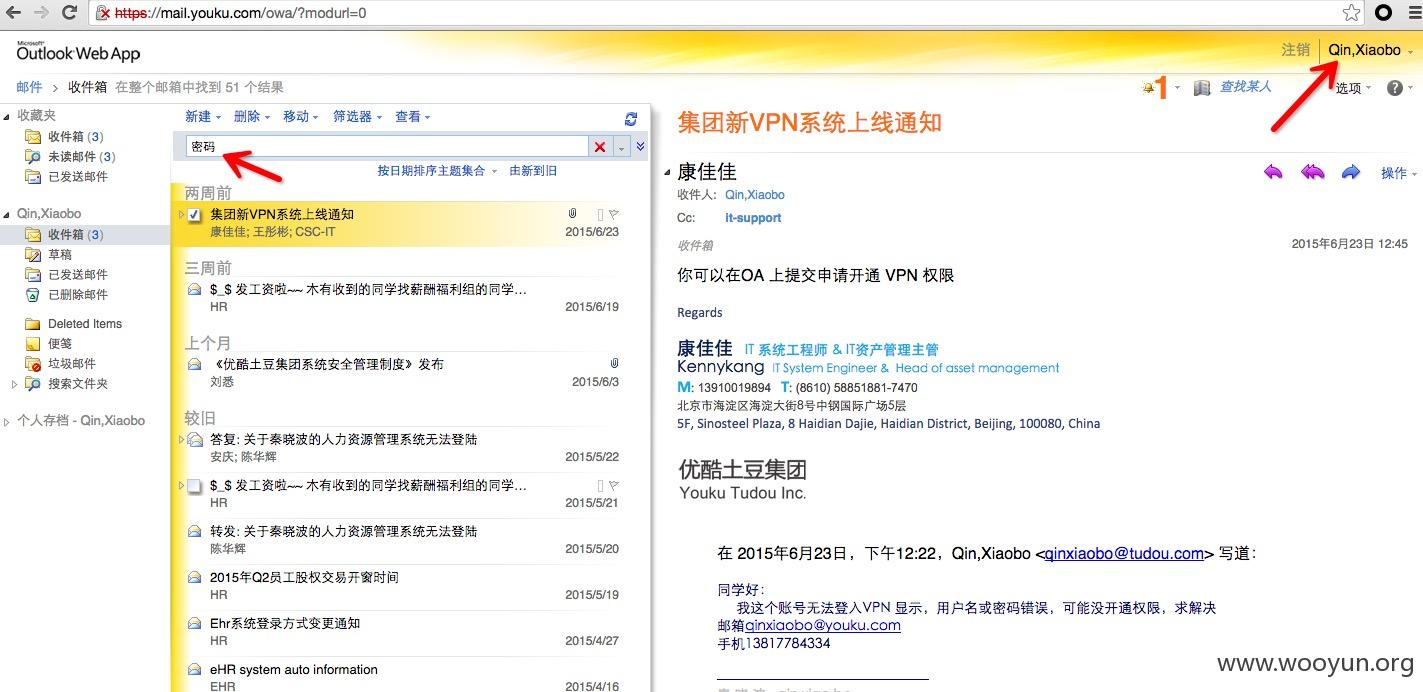The height and width of the screenshot is (692, 1423).
Task: Open the reminder bell notifications
Action: [x=1159, y=88]
